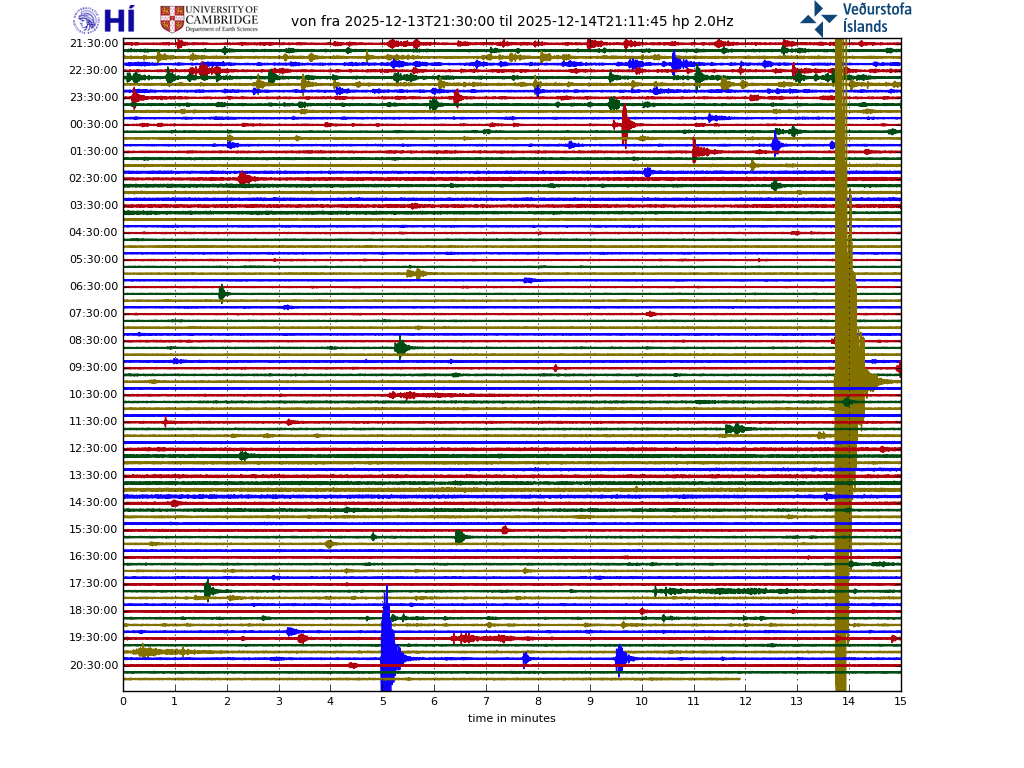Click the 15 tick on the minutes axis

pyautogui.click(x=900, y=701)
